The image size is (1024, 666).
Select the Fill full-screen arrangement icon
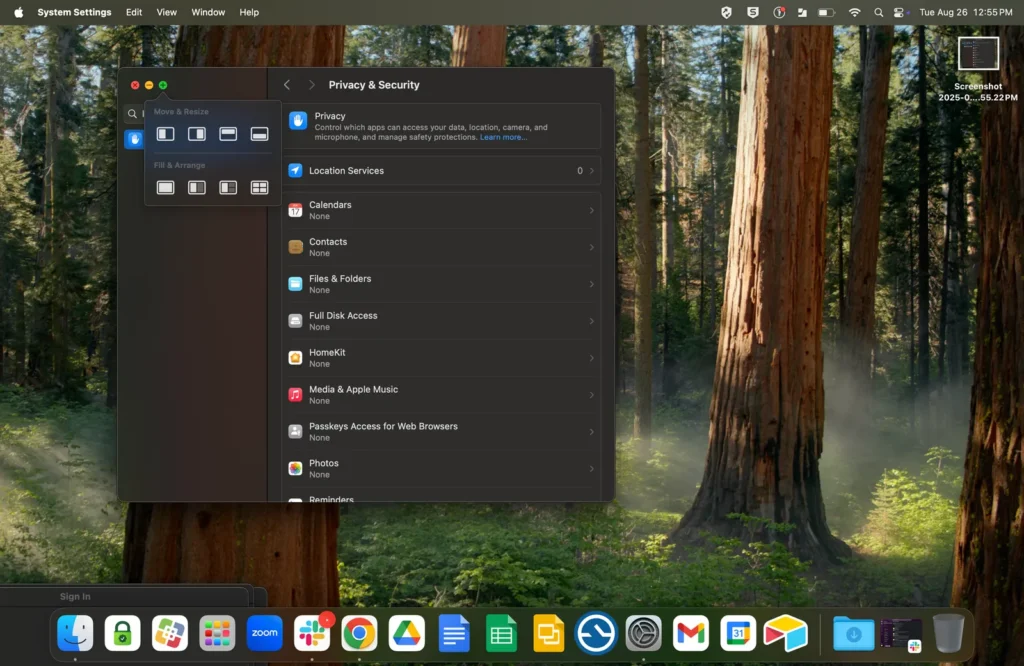click(165, 187)
